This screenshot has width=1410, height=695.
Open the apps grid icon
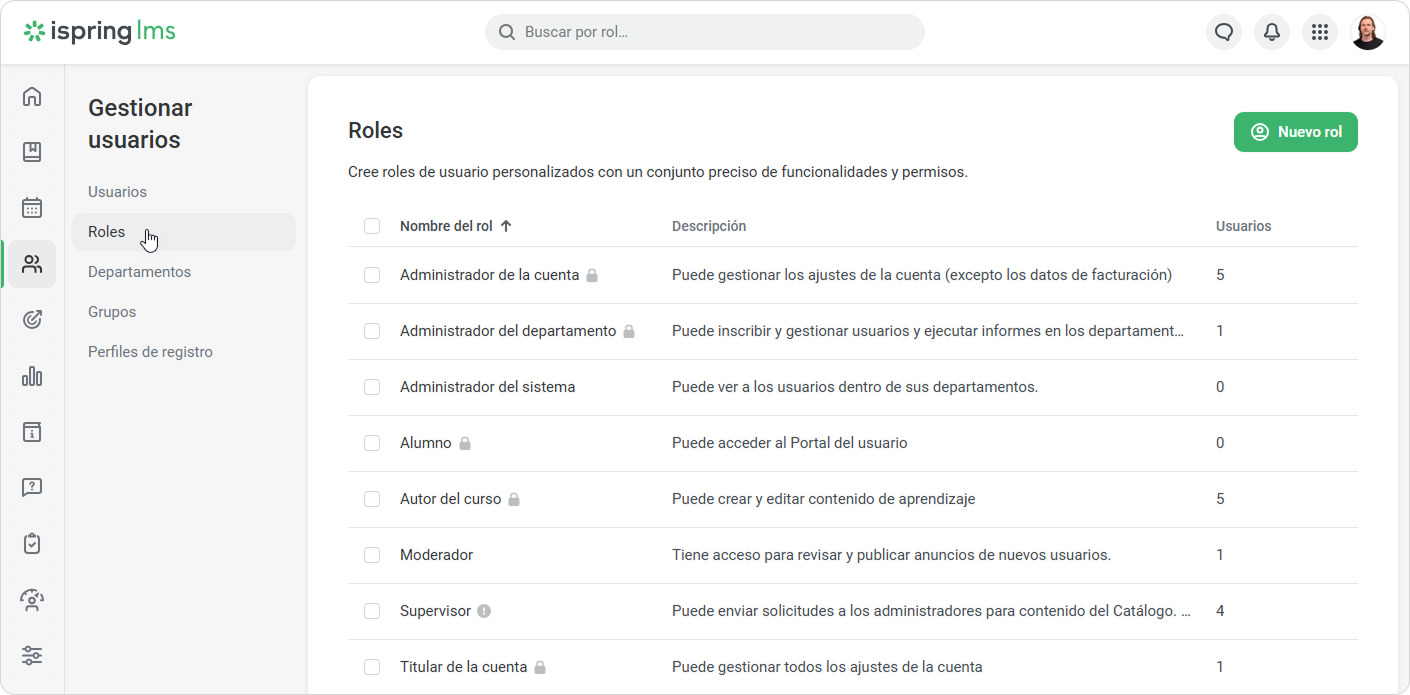pos(1319,32)
